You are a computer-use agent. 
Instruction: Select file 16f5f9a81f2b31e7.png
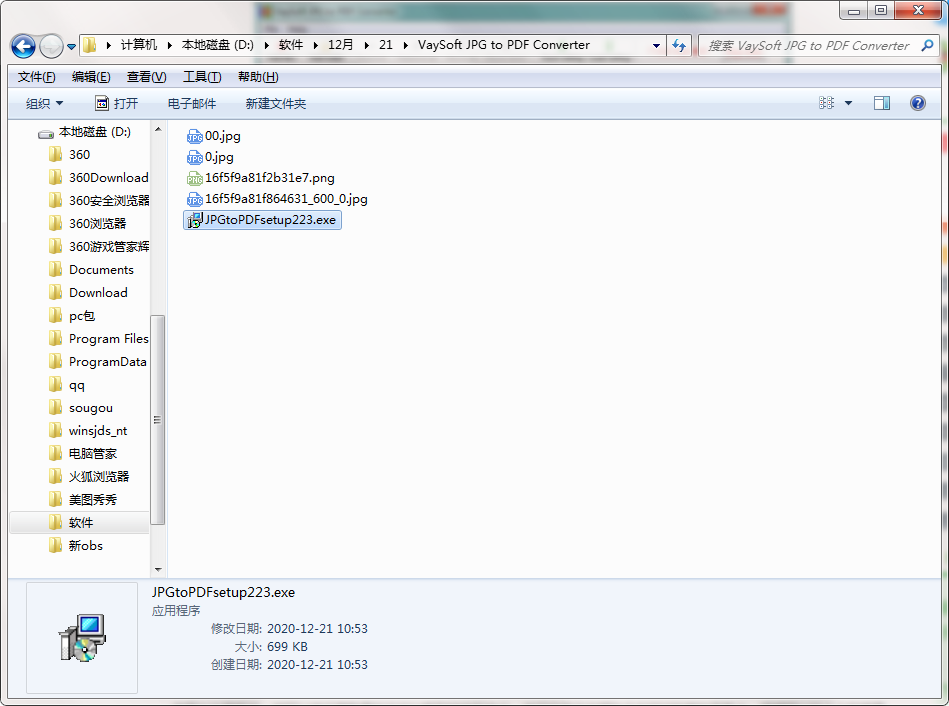click(260, 178)
